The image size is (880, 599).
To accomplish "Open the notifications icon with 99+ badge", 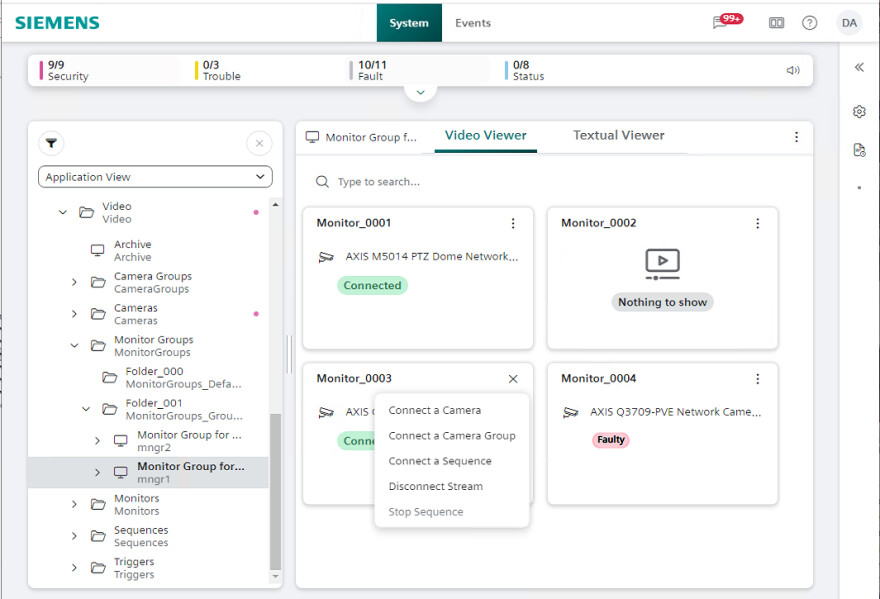I will coord(725,22).
